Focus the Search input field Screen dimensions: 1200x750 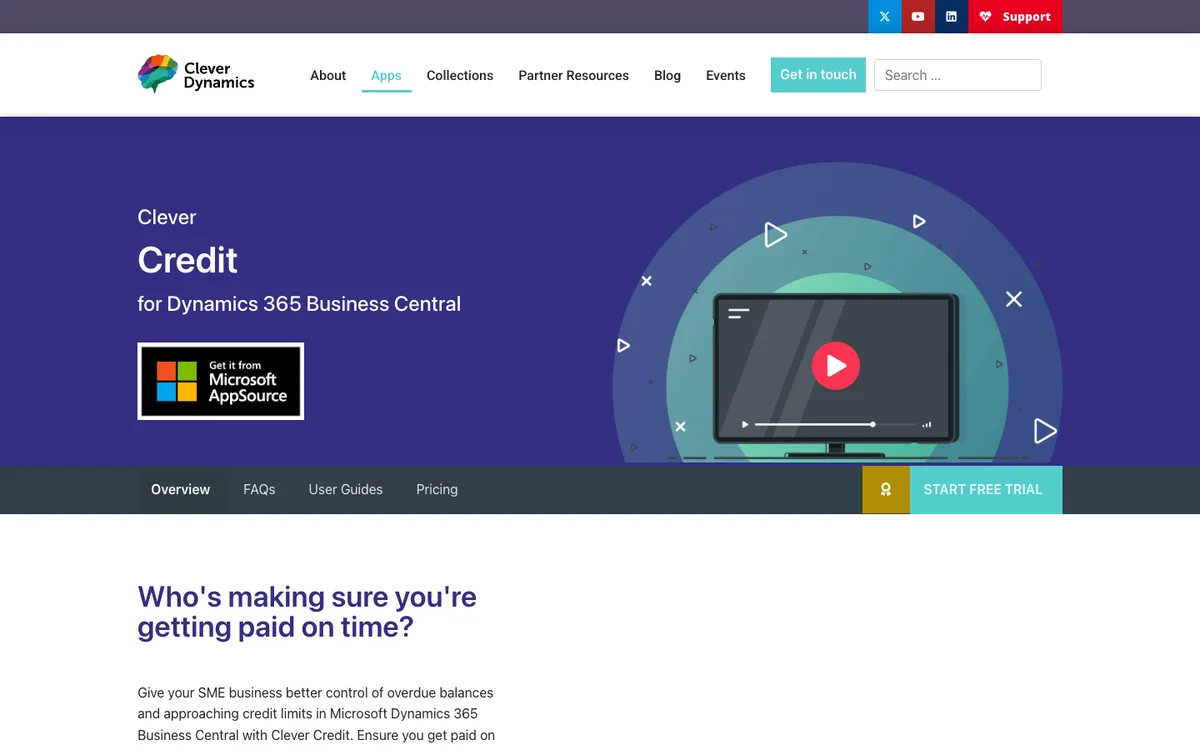tap(958, 75)
